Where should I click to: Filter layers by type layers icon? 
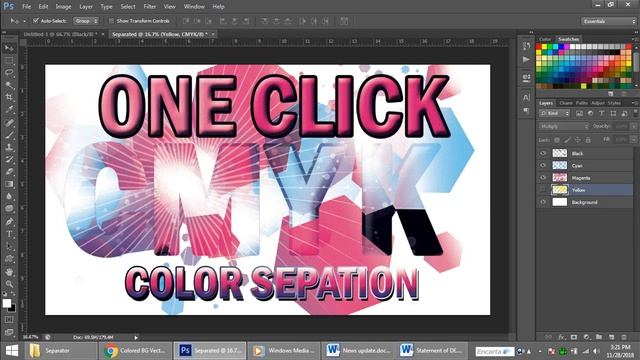[602, 113]
